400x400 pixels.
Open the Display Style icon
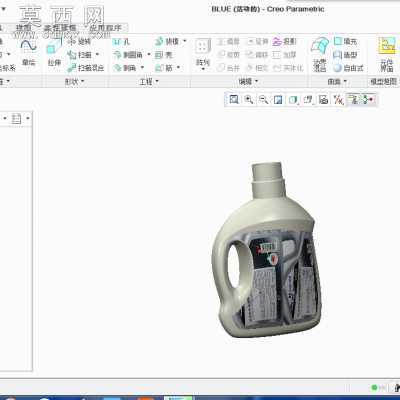pos(293,99)
